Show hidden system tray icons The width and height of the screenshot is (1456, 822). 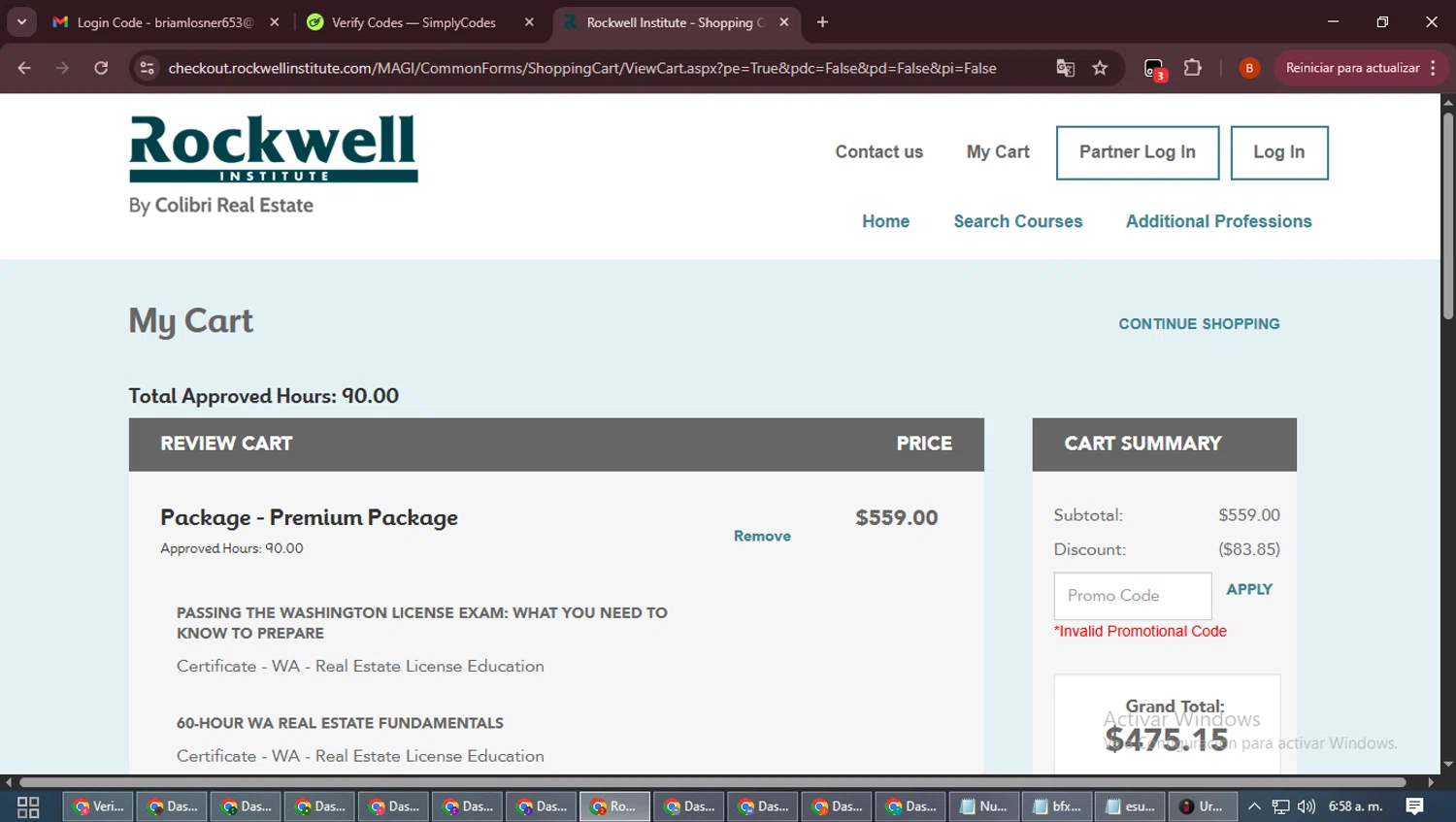1254,806
